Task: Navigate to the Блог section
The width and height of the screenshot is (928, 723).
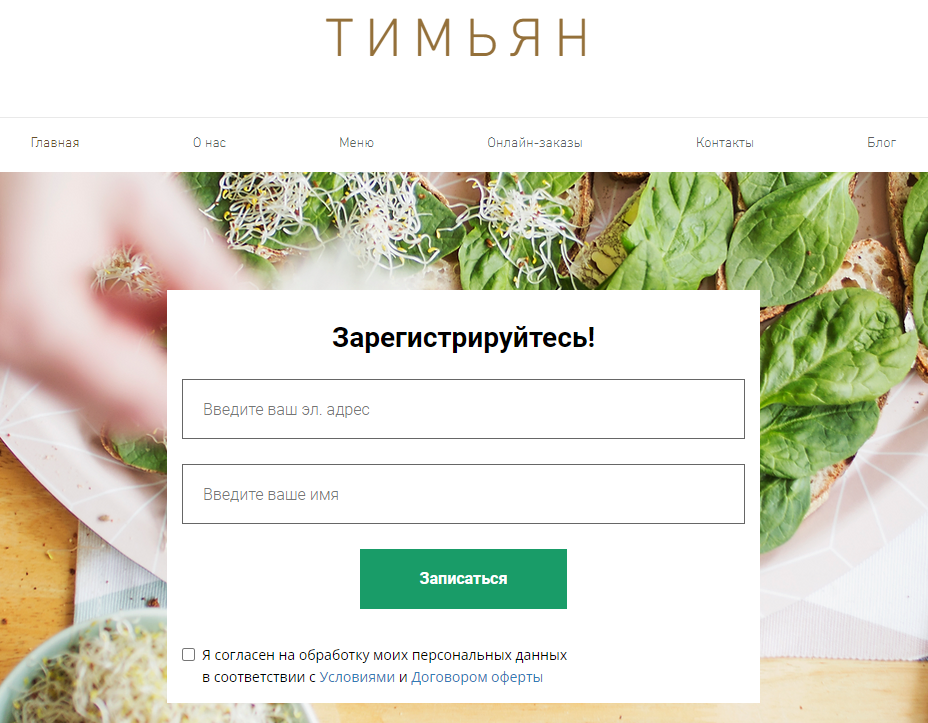Action: point(881,143)
